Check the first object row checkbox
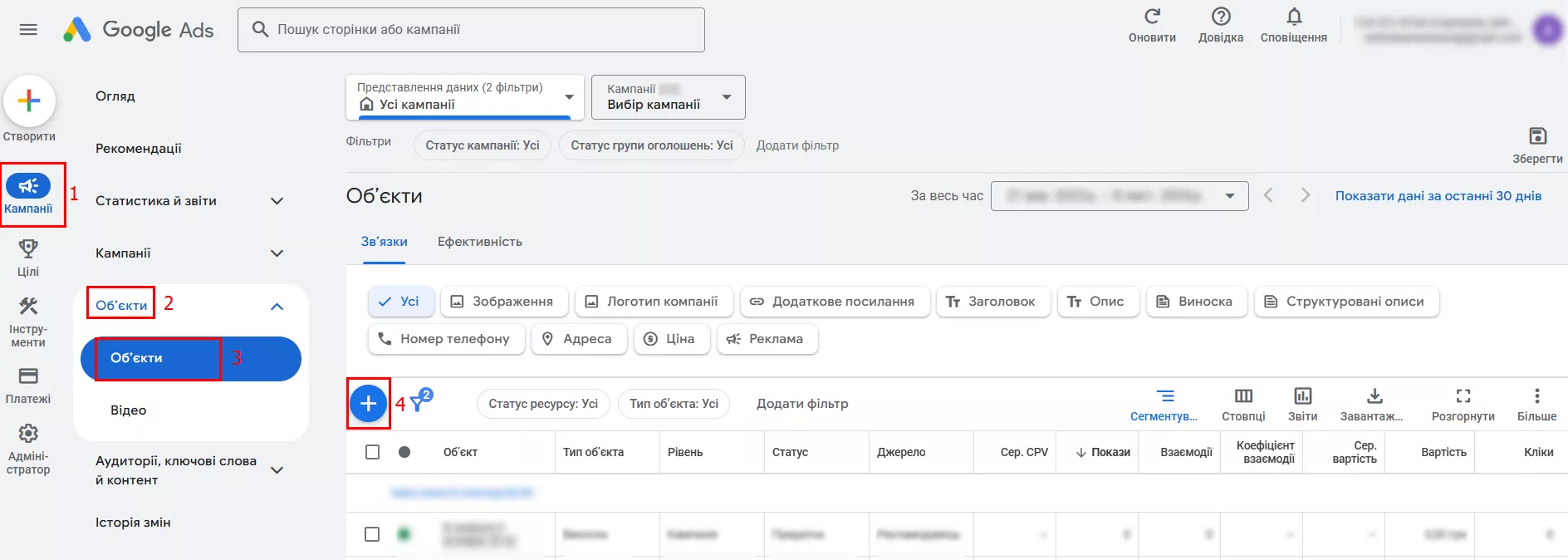The image size is (1568, 560). (x=373, y=534)
